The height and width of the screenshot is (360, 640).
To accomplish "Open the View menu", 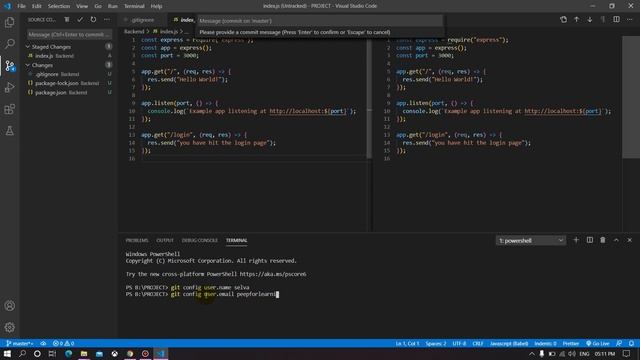I will point(82,6).
